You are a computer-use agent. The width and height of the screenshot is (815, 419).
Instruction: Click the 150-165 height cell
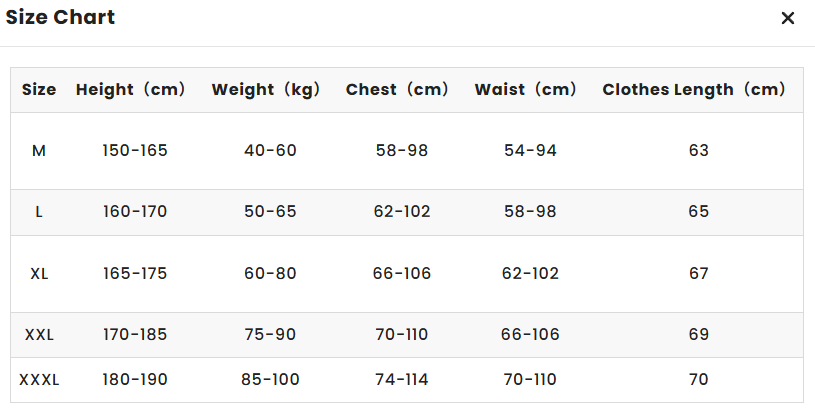135,151
